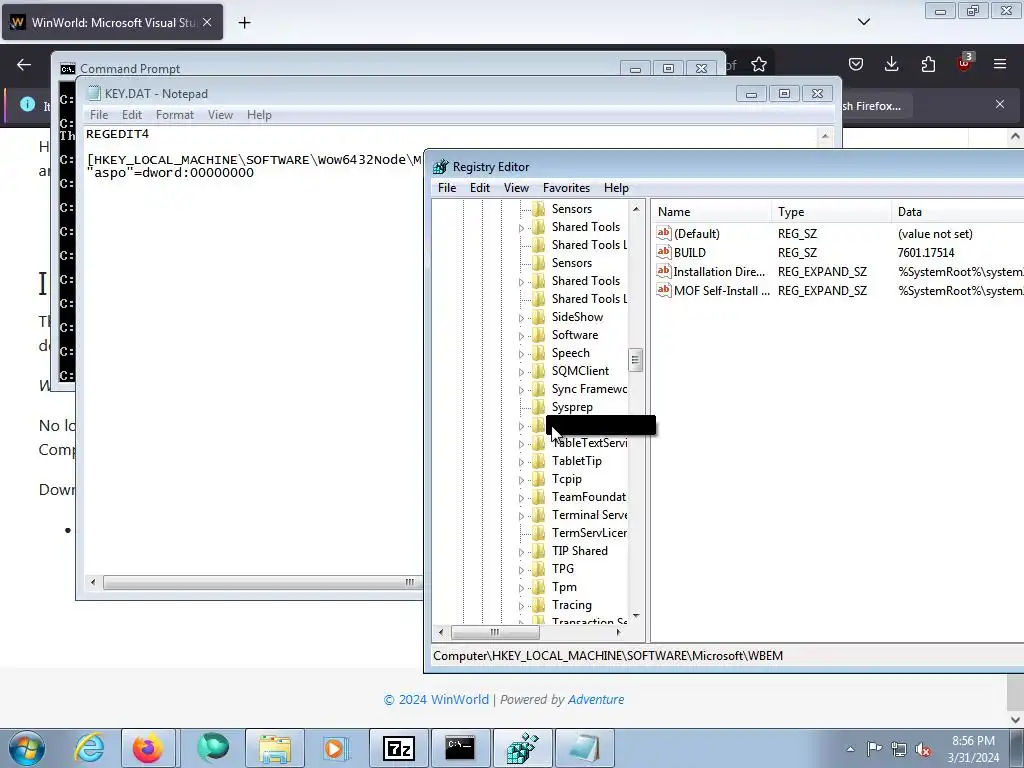The height and width of the screenshot is (768, 1024).
Task: Open the Adventure footer link
Action: (x=596, y=699)
